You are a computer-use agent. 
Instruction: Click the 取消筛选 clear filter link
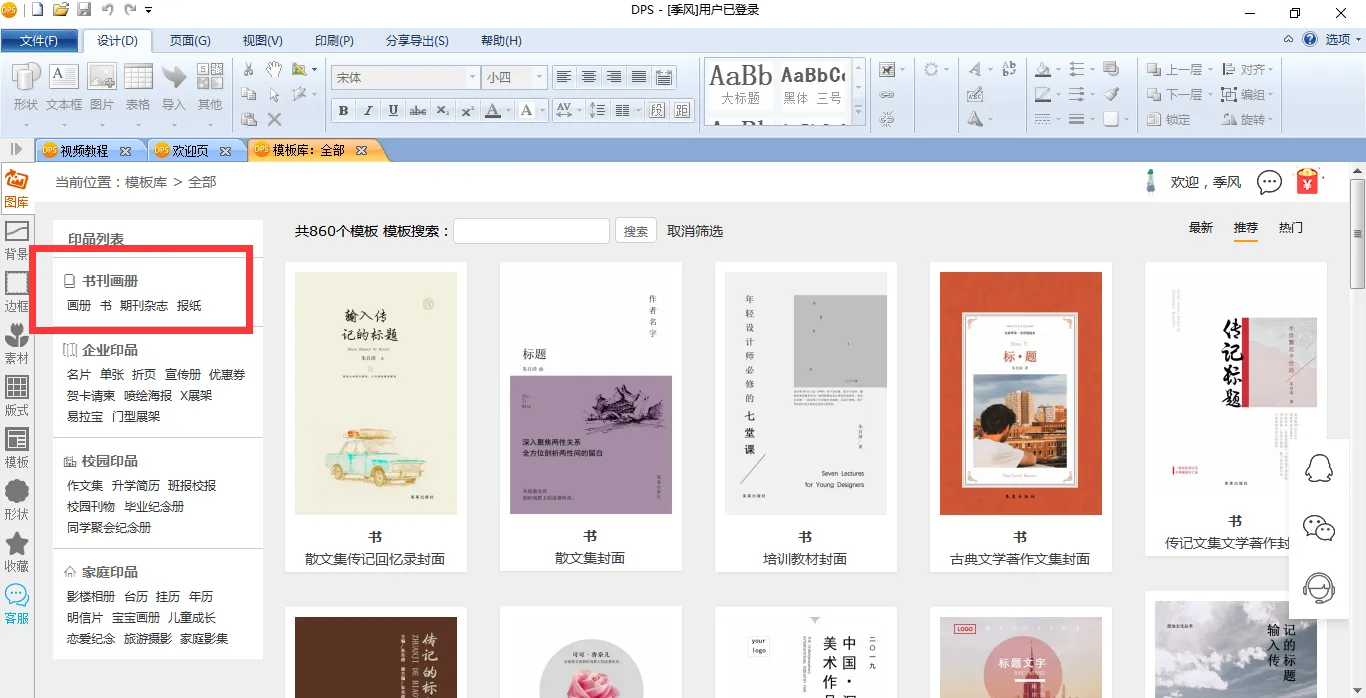coord(695,231)
